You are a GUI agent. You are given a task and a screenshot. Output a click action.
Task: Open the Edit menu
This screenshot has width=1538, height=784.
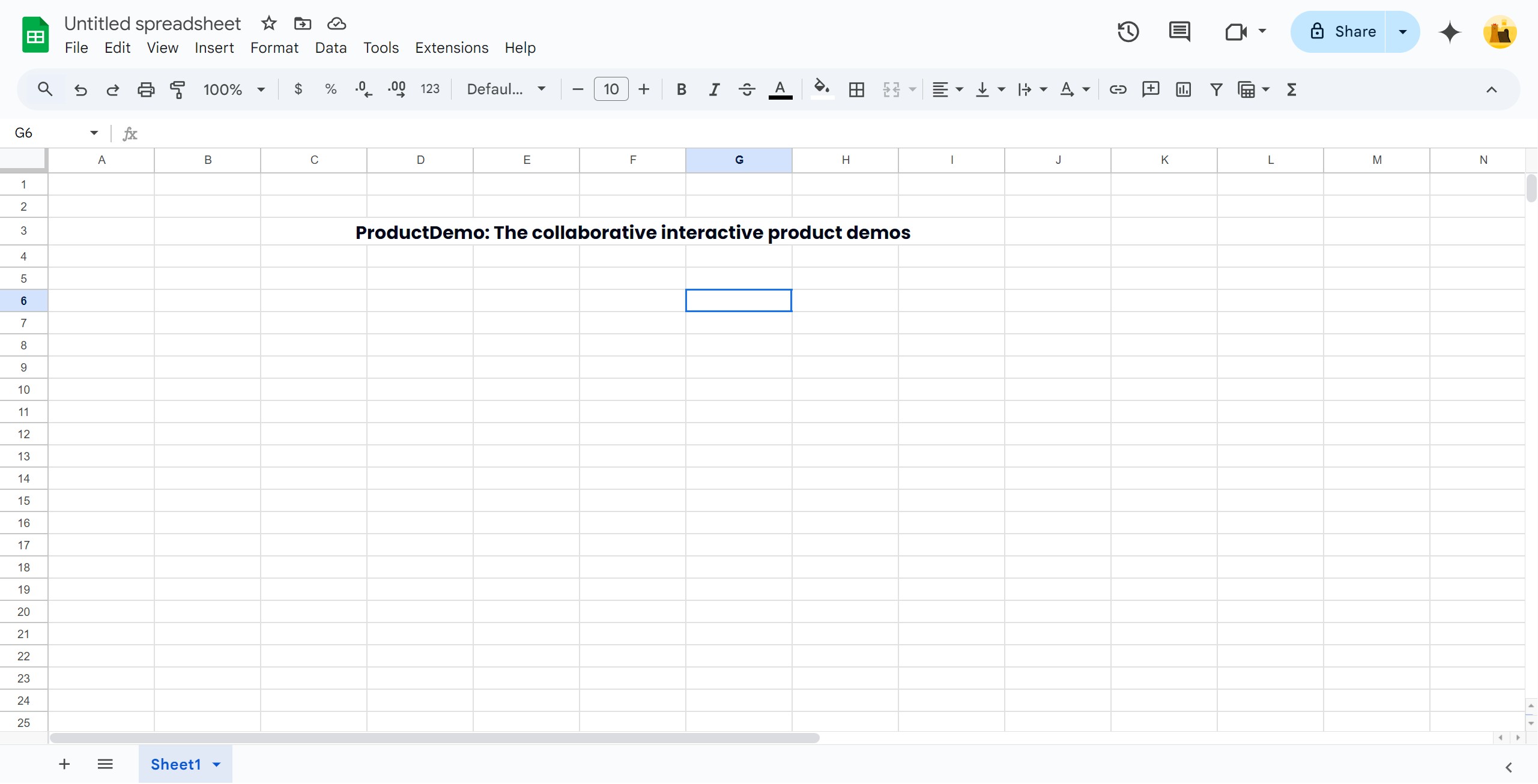(x=117, y=47)
